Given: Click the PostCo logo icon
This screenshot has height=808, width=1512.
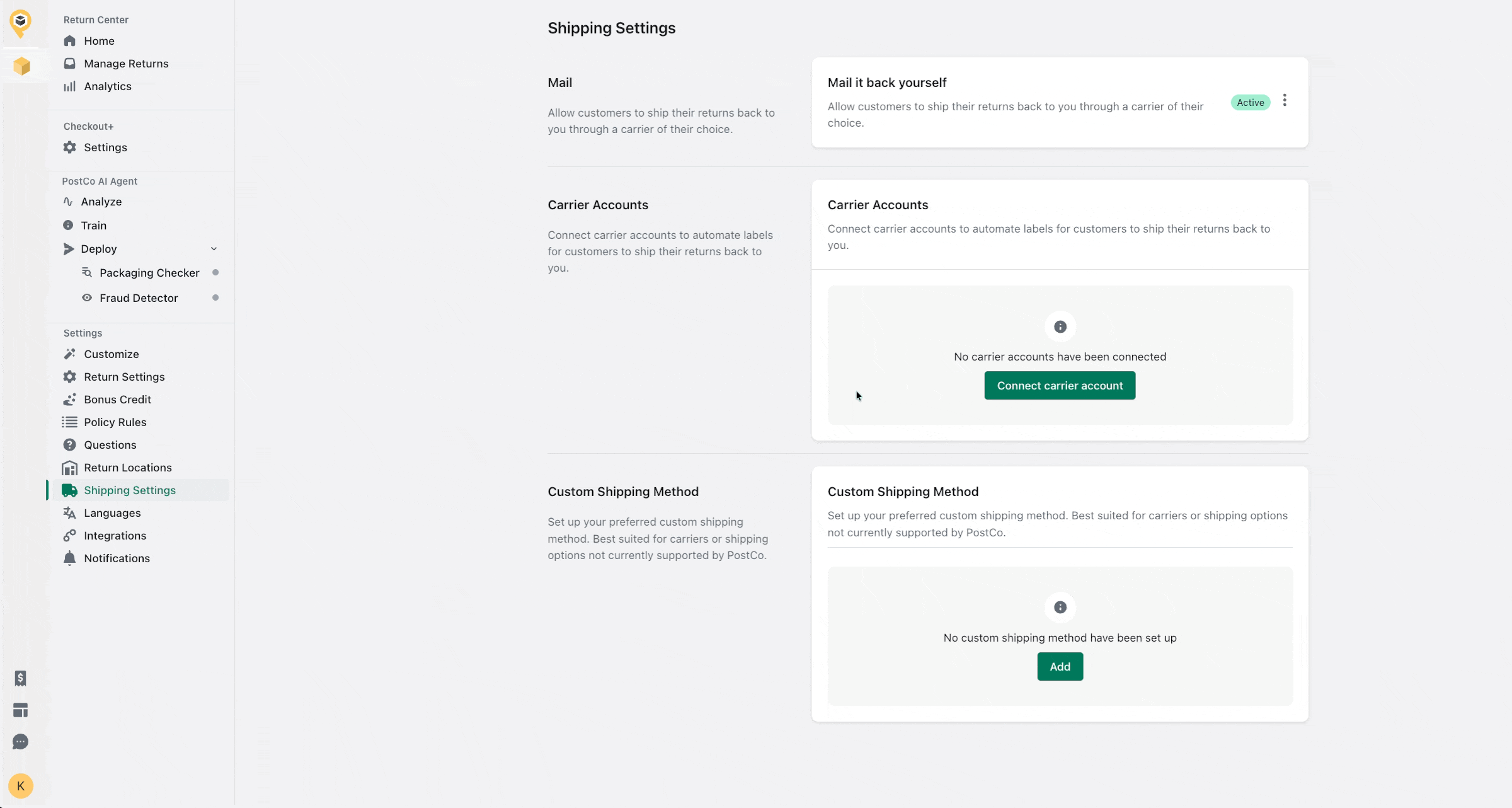Looking at the screenshot, I should [x=21, y=23].
